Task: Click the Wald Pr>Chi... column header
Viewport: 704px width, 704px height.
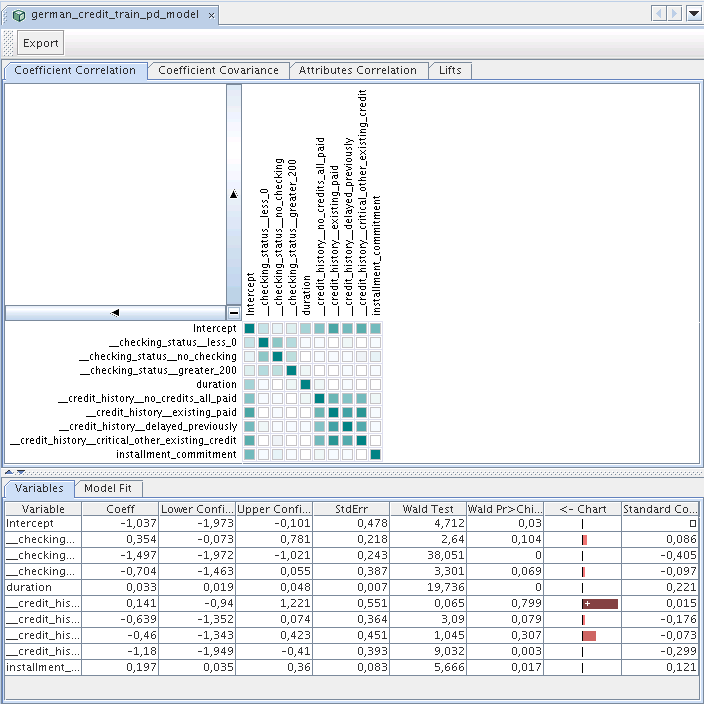Action: (x=505, y=509)
